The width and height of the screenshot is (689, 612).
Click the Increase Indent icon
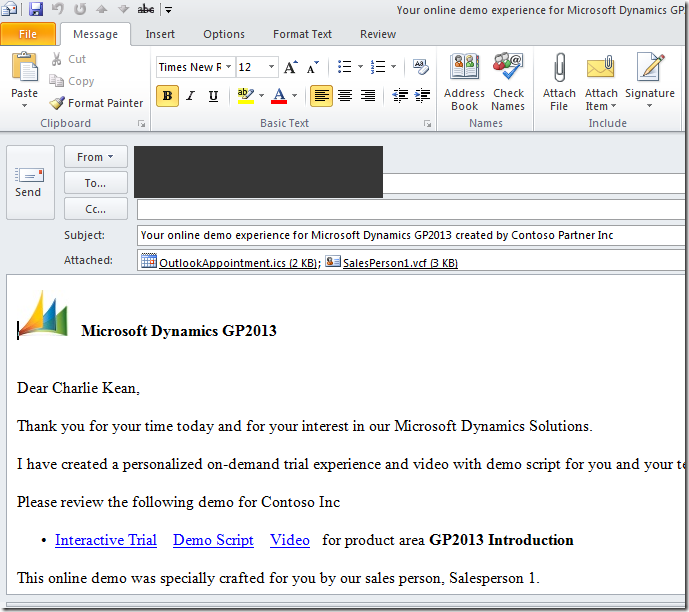(x=421, y=96)
